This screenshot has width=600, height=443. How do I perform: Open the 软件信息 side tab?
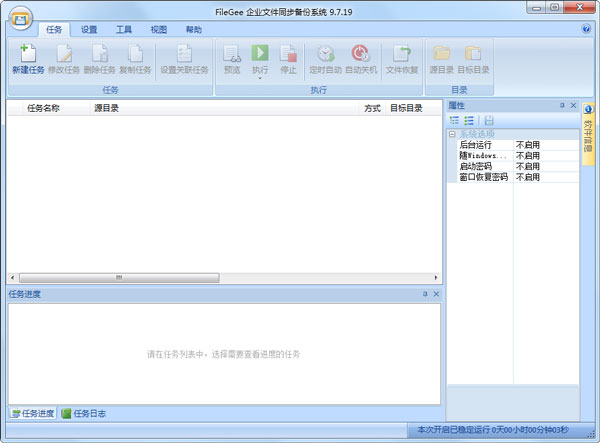[x=588, y=134]
